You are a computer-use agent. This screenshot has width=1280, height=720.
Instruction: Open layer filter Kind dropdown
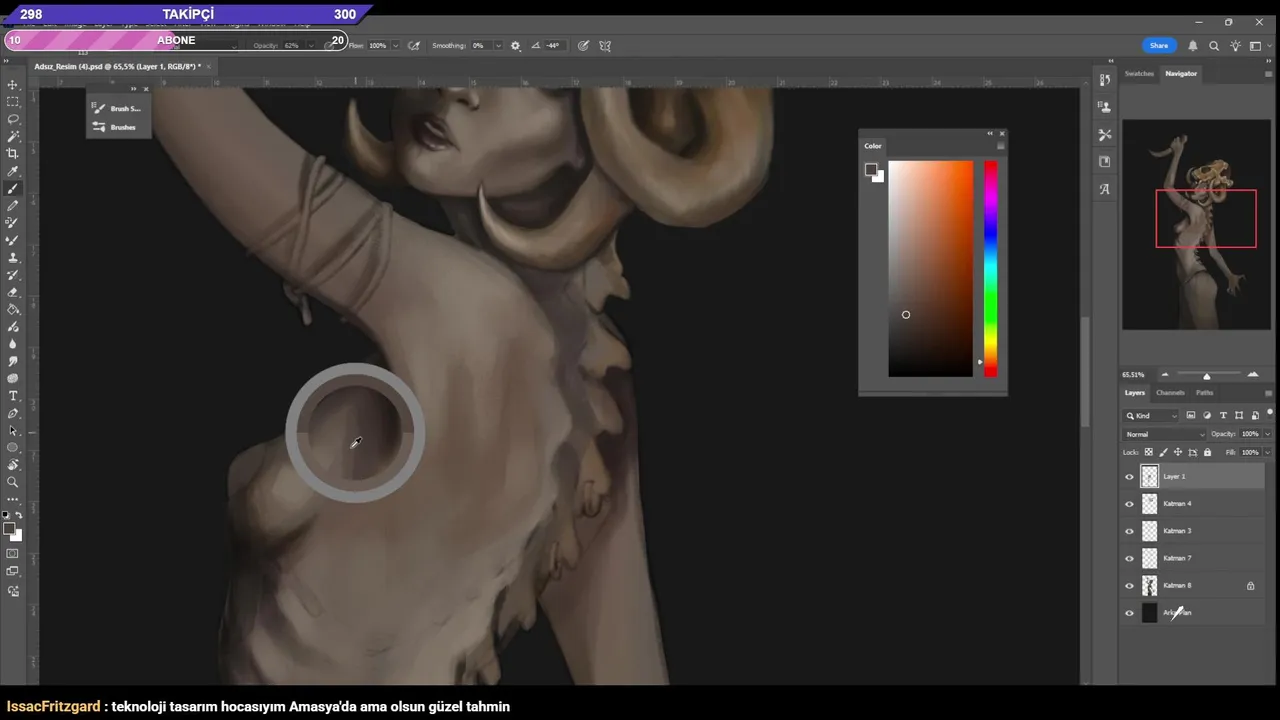[1151, 415]
